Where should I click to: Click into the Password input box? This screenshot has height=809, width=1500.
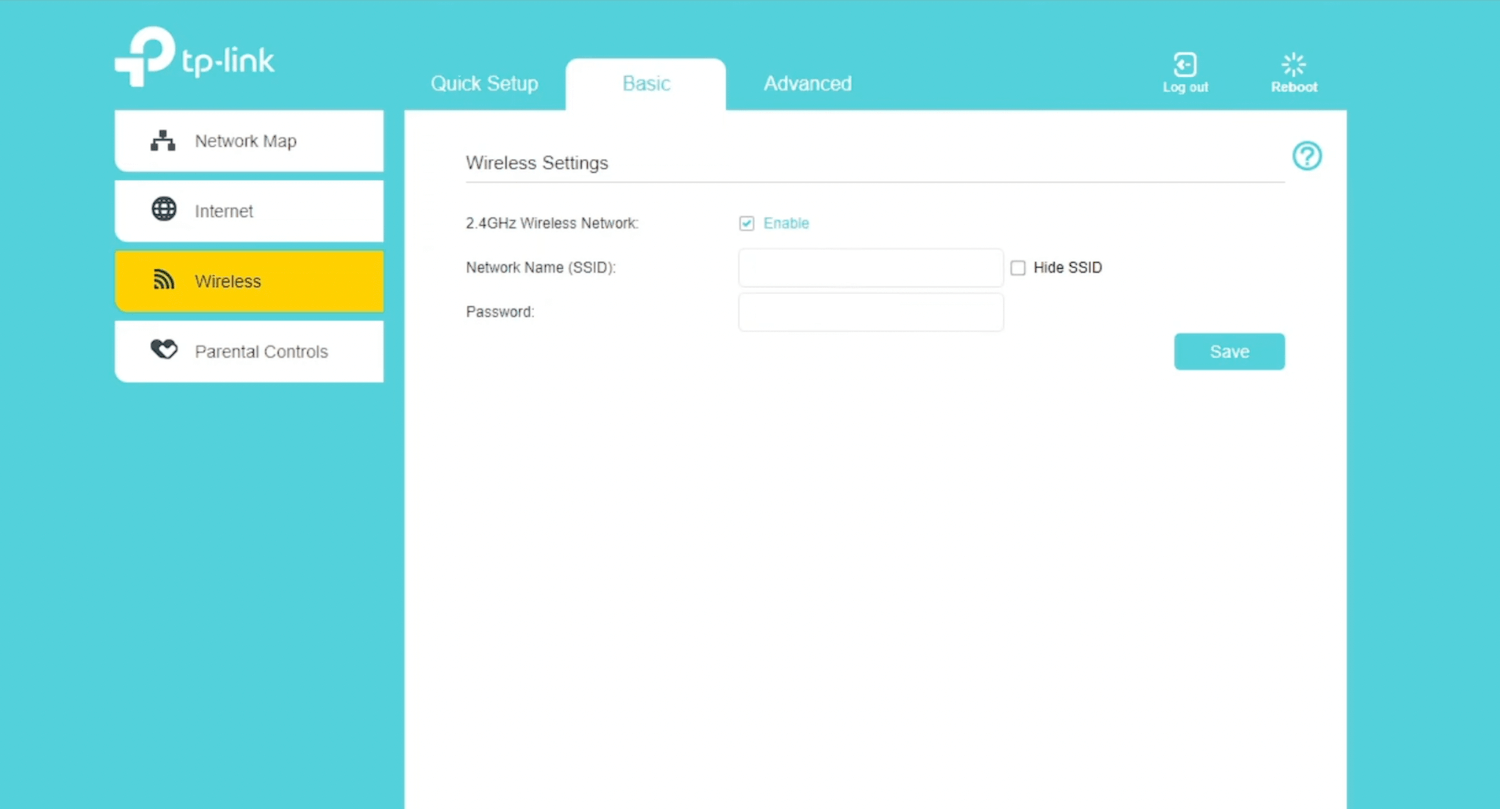tap(870, 312)
